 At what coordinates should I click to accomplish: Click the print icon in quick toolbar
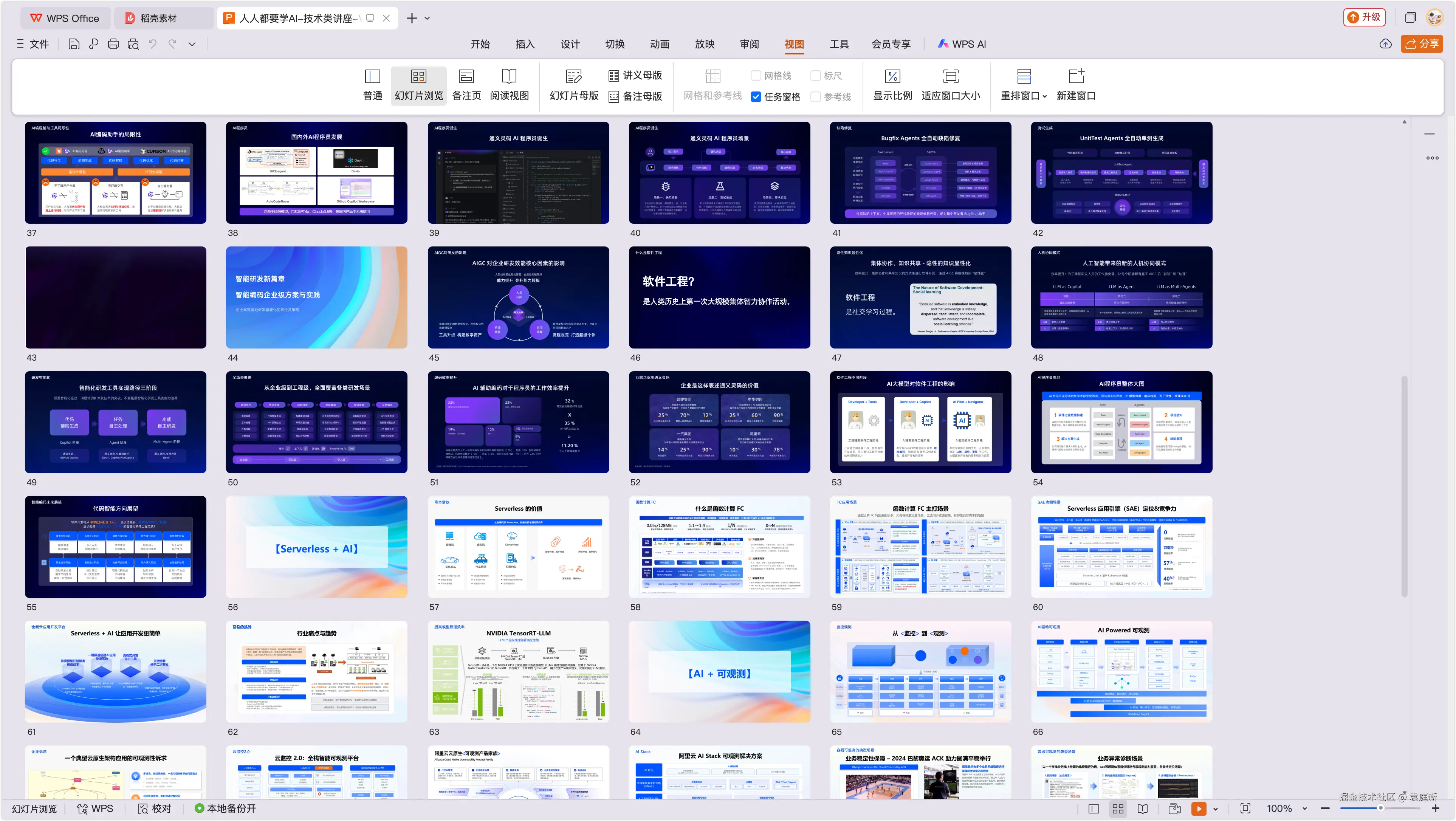tap(113, 44)
